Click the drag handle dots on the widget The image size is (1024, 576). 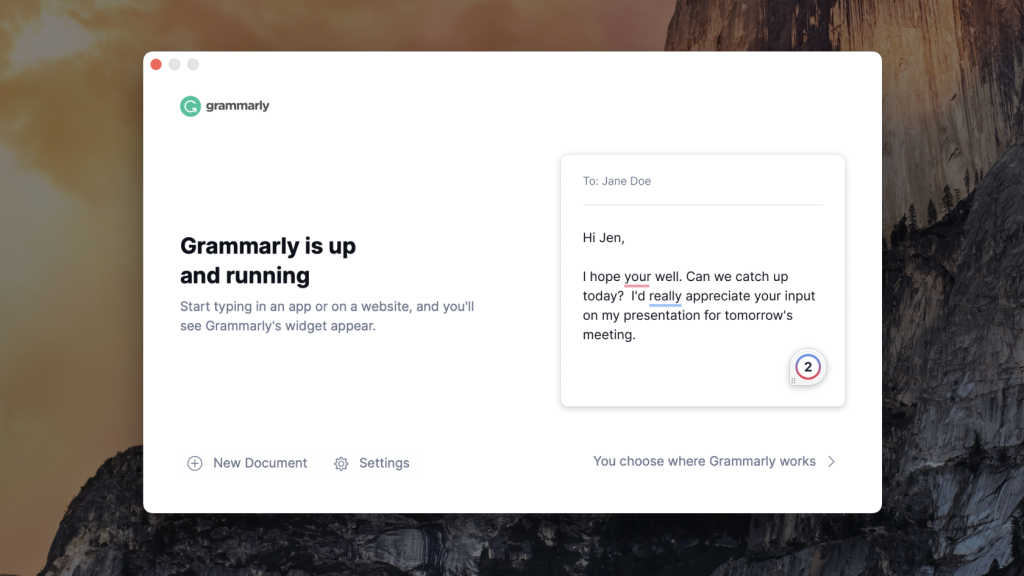[794, 381]
